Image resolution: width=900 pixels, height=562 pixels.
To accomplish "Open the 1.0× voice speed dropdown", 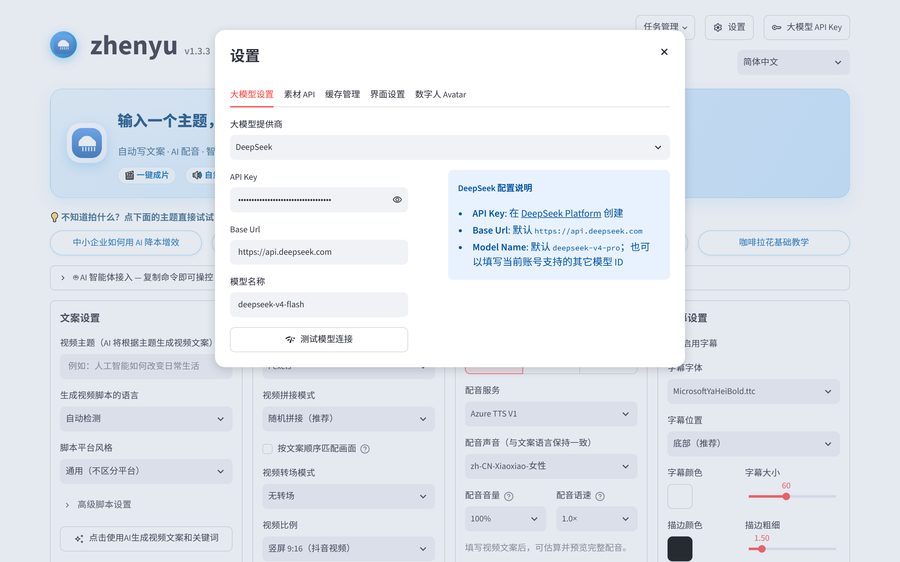I will coord(596,518).
